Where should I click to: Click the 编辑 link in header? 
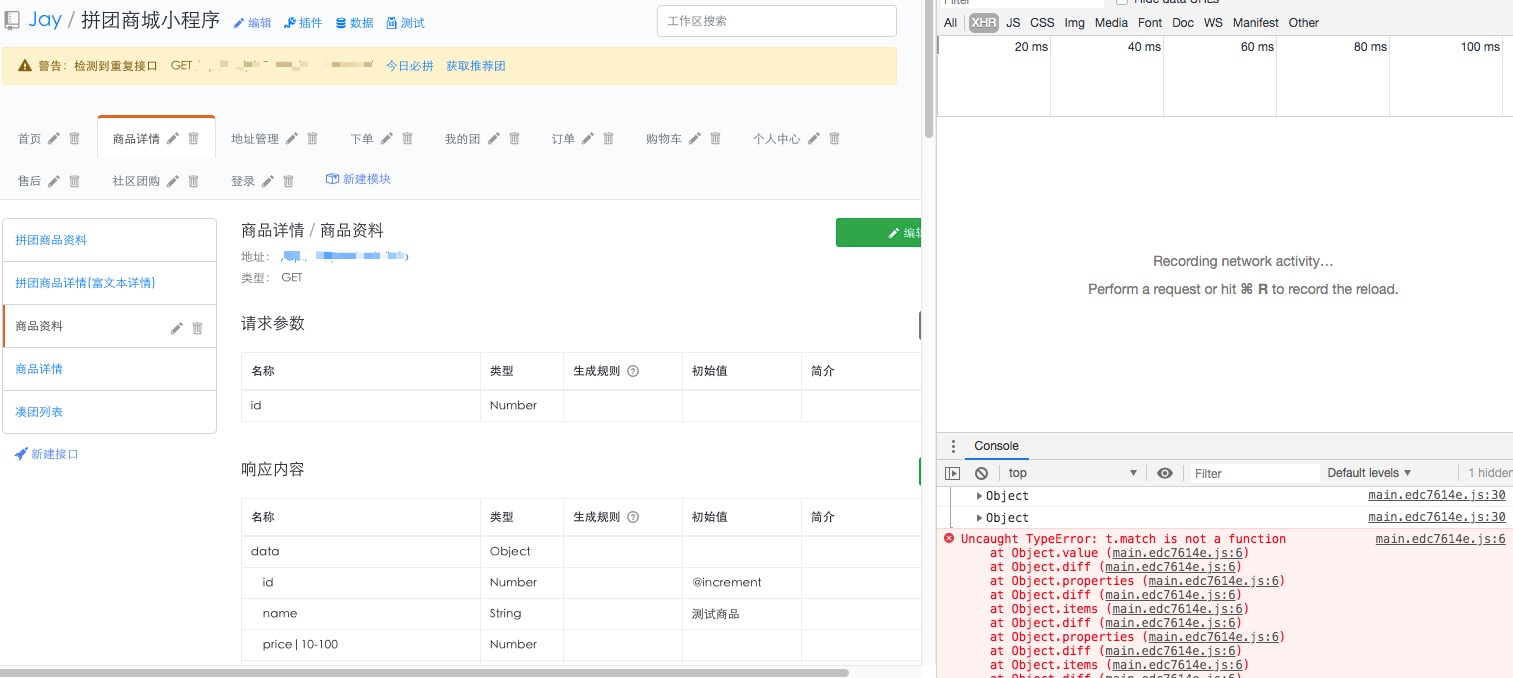pos(252,23)
